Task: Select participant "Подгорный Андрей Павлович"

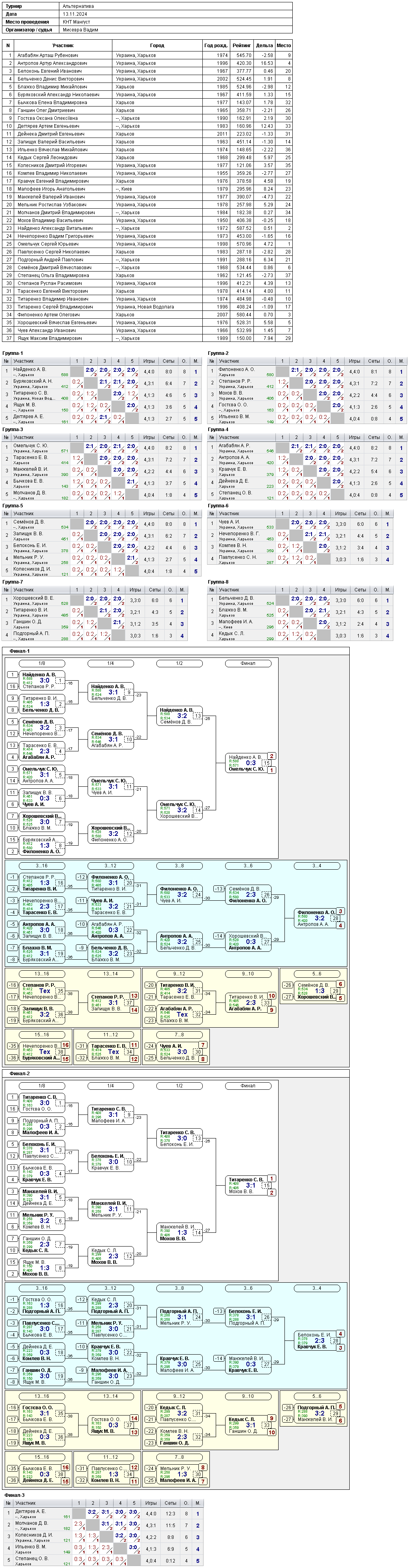Action: 50,260
